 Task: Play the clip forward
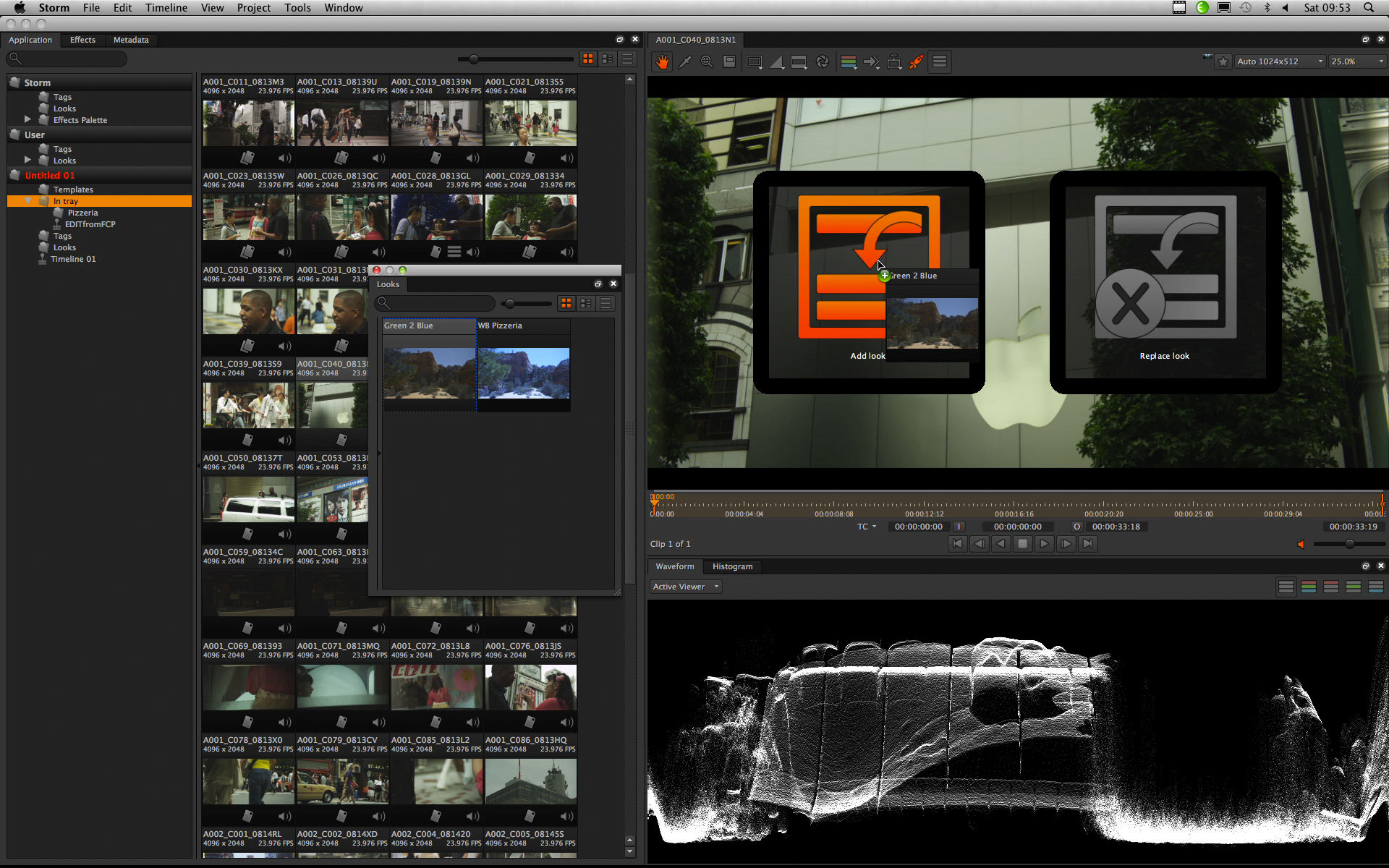1044,544
